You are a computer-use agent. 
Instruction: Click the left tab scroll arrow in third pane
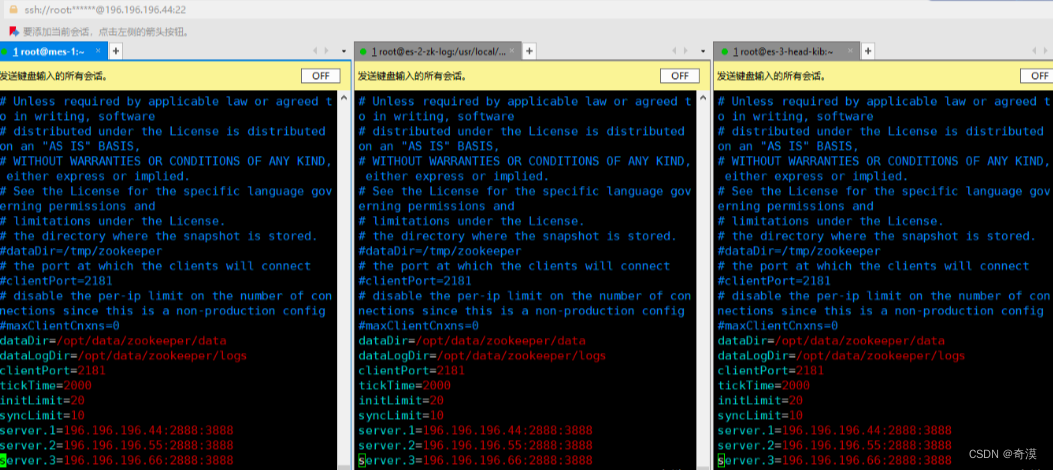(1035, 51)
